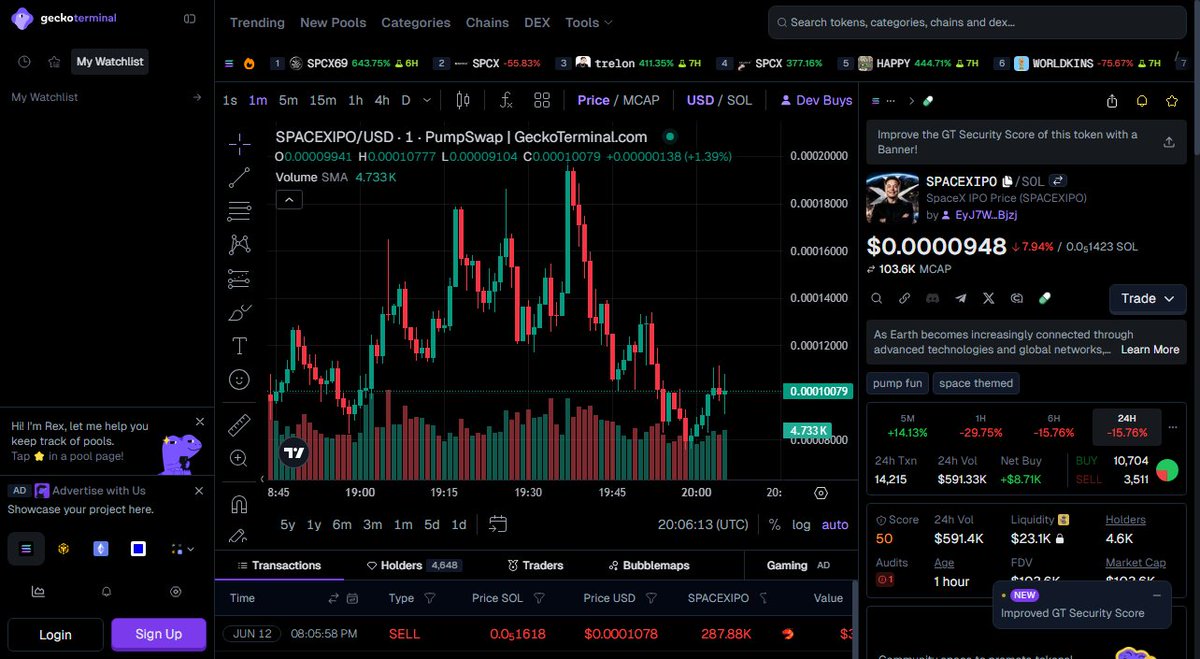Select the Ethereum chain icon in sidebar

coord(101,548)
